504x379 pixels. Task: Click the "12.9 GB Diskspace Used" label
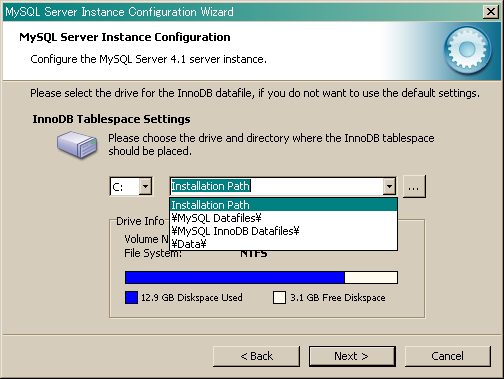192,297
